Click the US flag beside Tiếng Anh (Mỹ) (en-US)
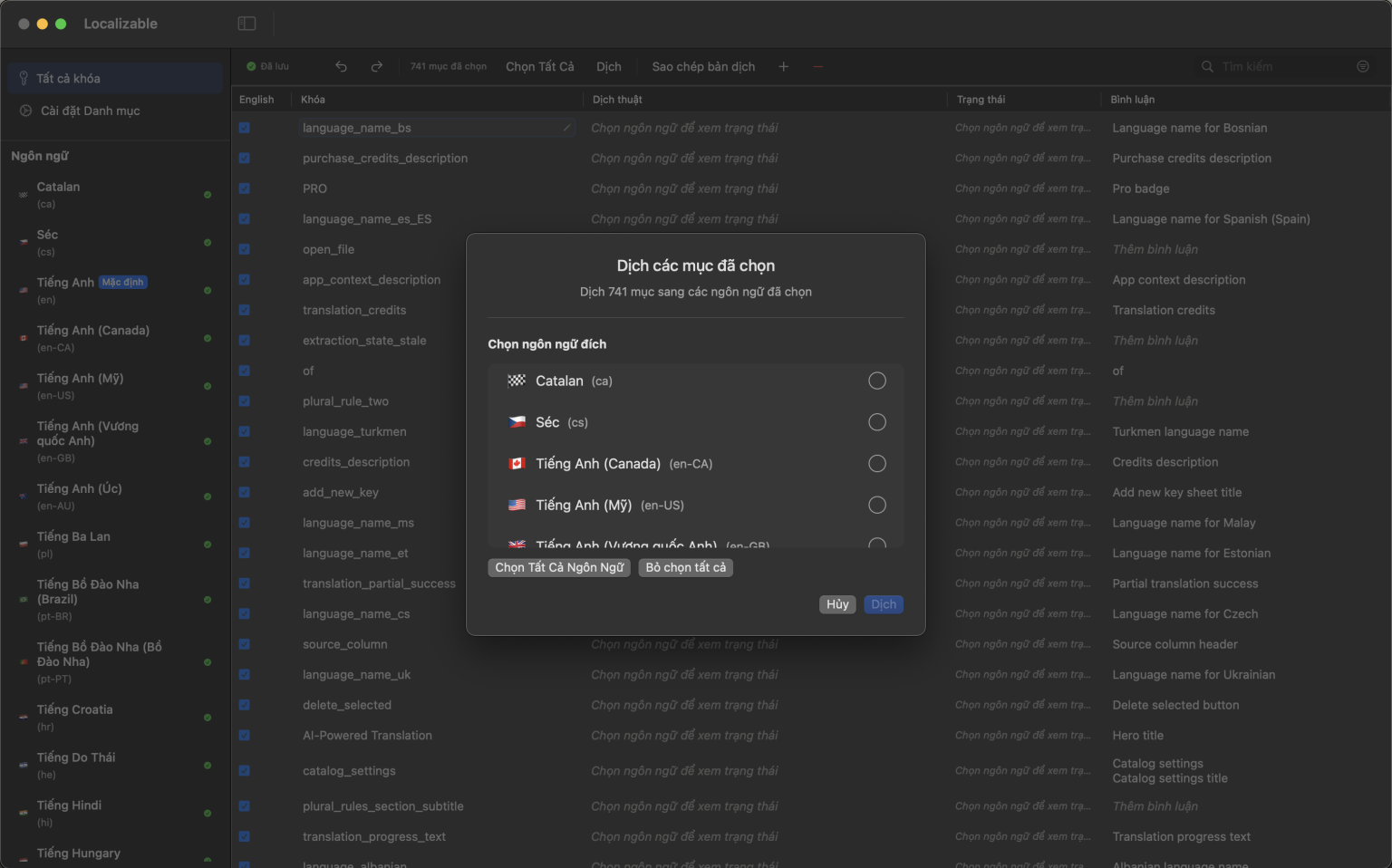Screen dimensions: 1392x868 point(517,506)
